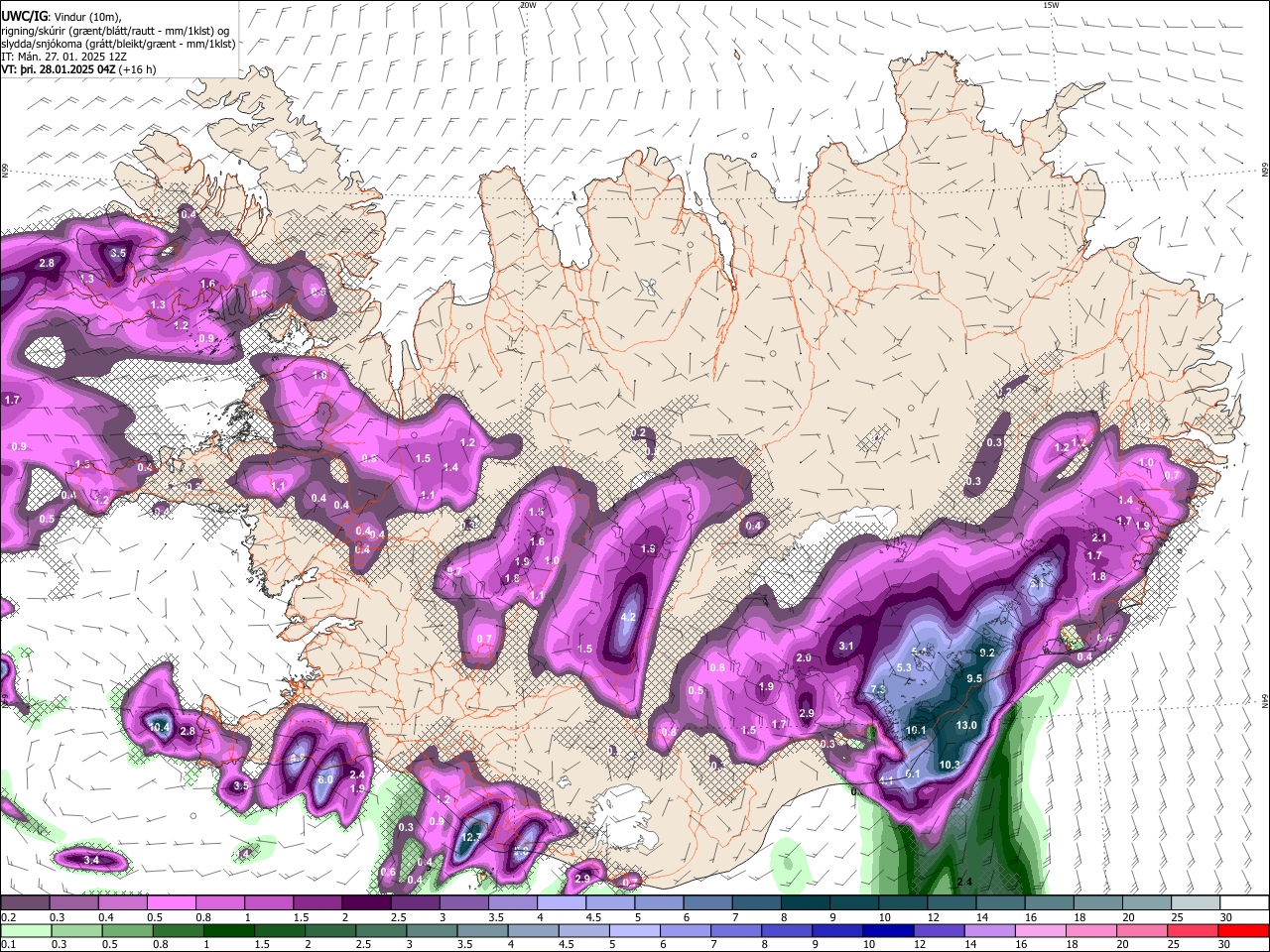Image resolution: width=1270 pixels, height=952 pixels.
Task: Click the 'VT: Þri. 28.01.2025 04Z (+16 h)' line
Action: (x=78, y=69)
